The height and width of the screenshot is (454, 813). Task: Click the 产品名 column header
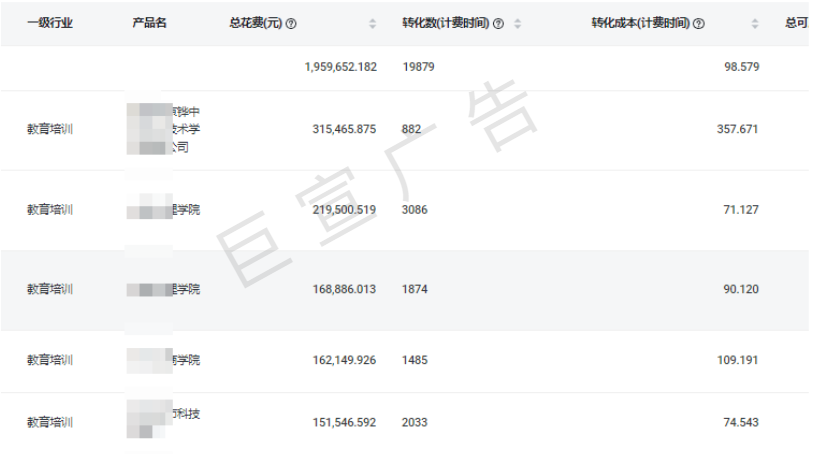click(x=149, y=23)
